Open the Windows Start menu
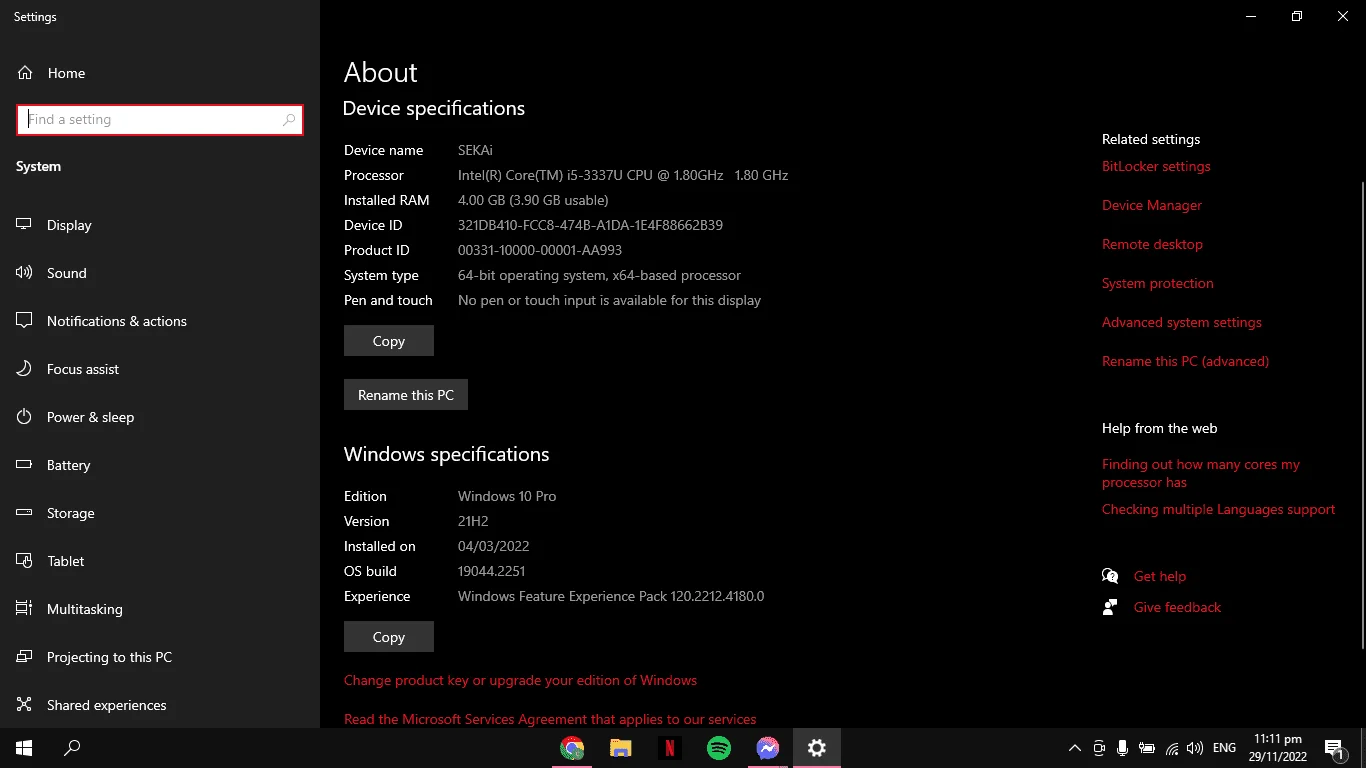1366x768 pixels. 24,748
